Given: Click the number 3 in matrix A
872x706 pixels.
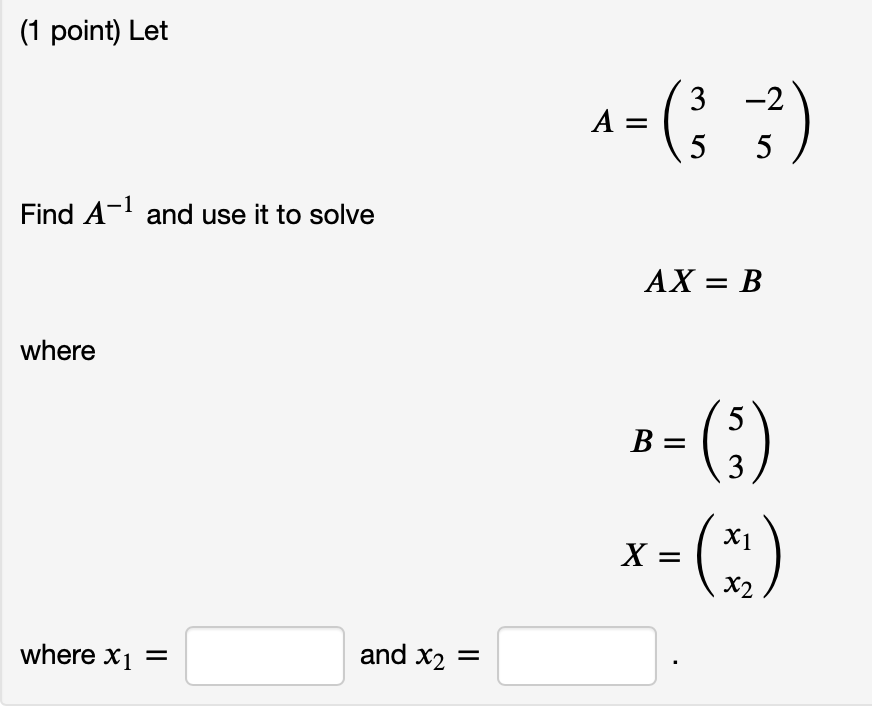Looking at the screenshot, I should click(x=700, y=100).
